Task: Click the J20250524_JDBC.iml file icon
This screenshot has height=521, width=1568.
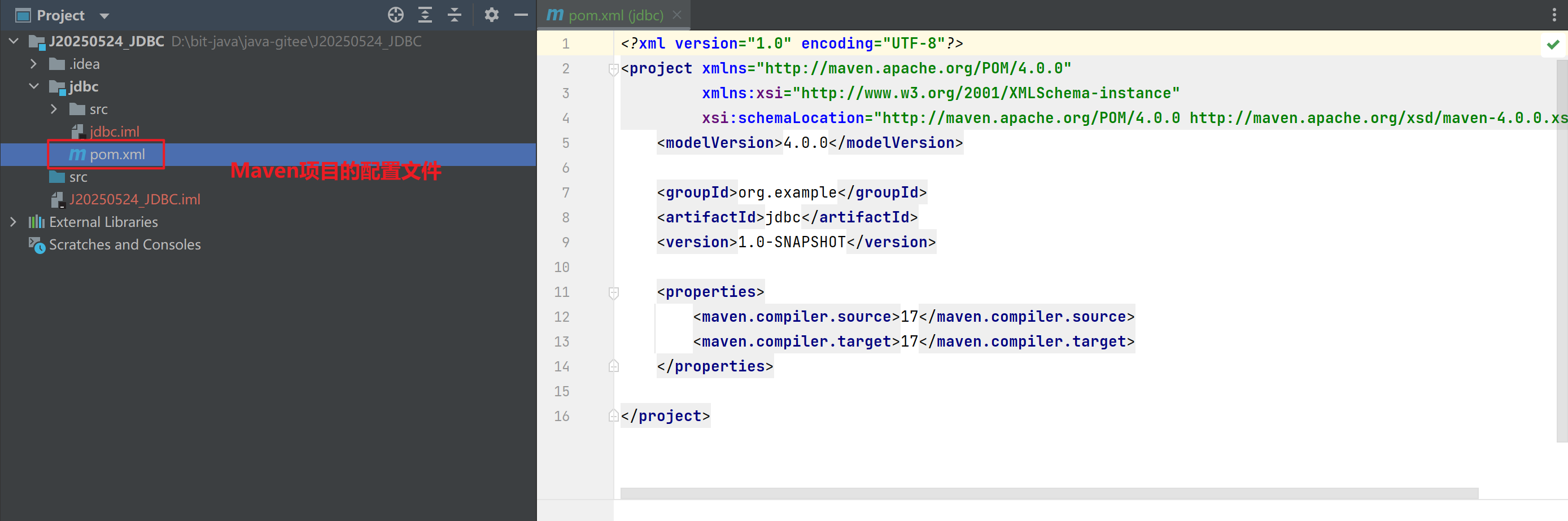Action: (x=58, y=200)
